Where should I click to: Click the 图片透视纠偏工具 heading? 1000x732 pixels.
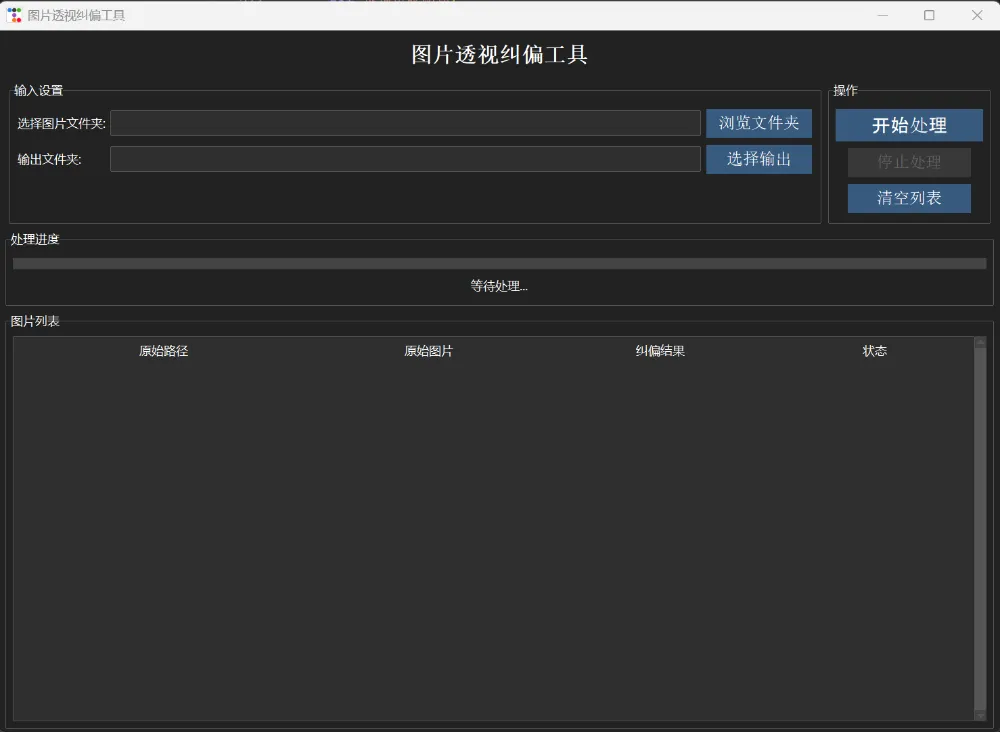pos(499,55)
